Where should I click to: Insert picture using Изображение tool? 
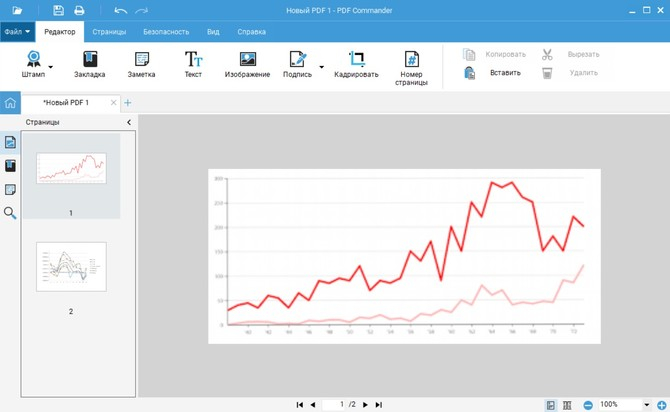click(x=247, y=64)
